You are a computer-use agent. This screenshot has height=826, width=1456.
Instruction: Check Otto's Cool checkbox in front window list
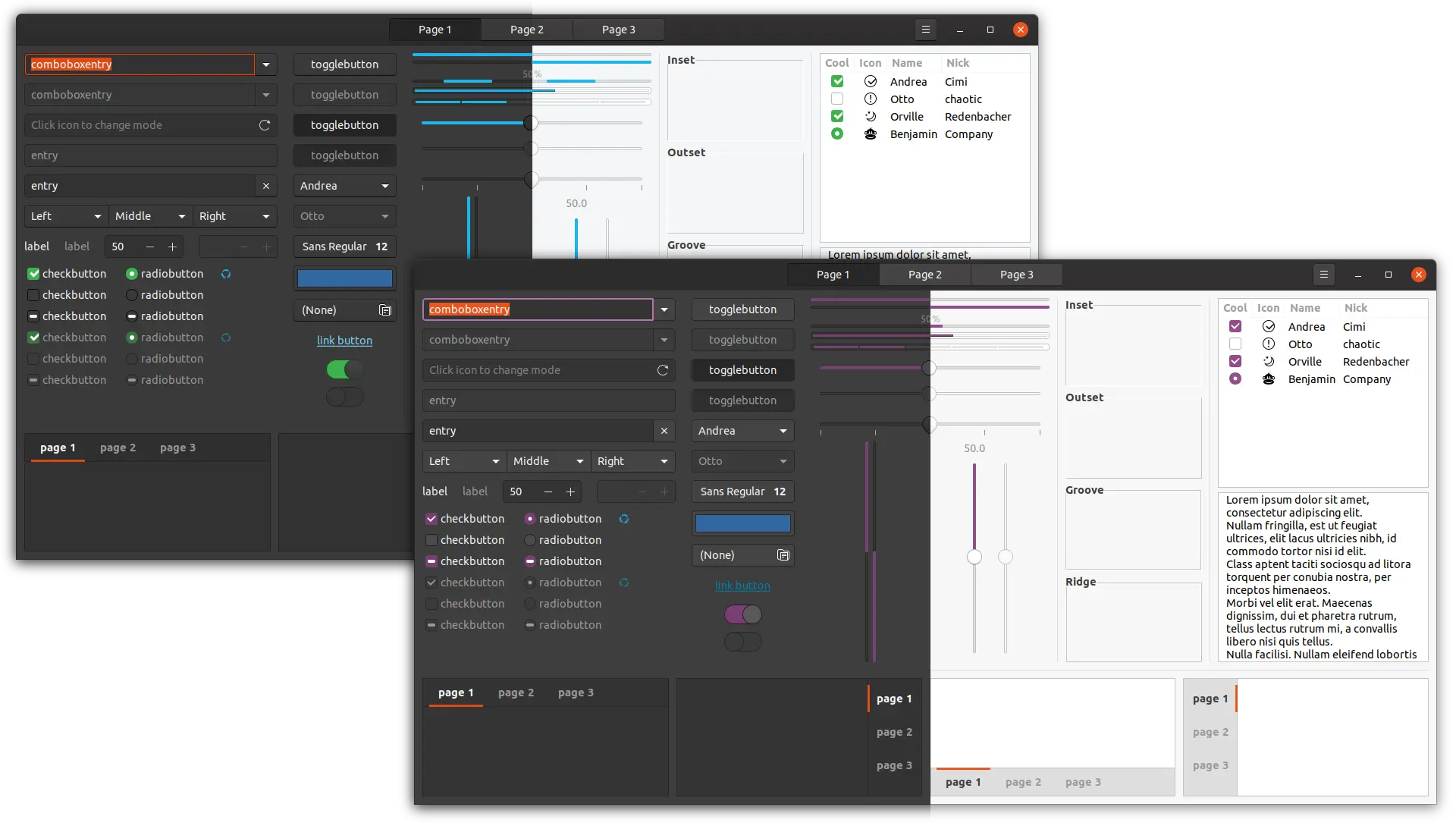1235,344
